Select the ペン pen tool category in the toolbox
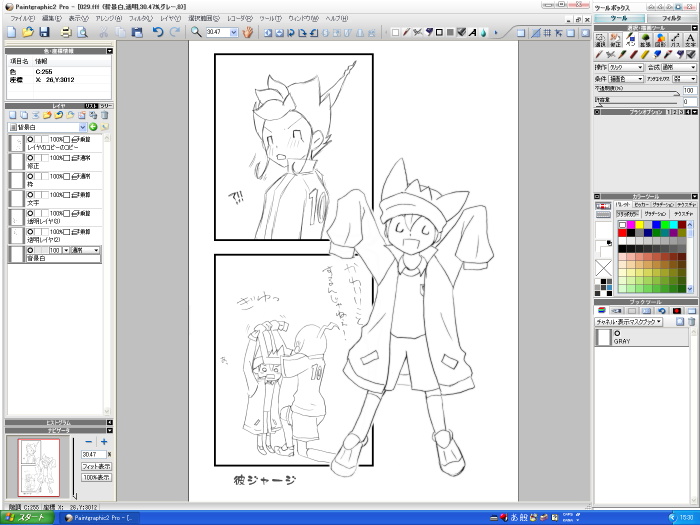700x525 pixels. [630, 40]
